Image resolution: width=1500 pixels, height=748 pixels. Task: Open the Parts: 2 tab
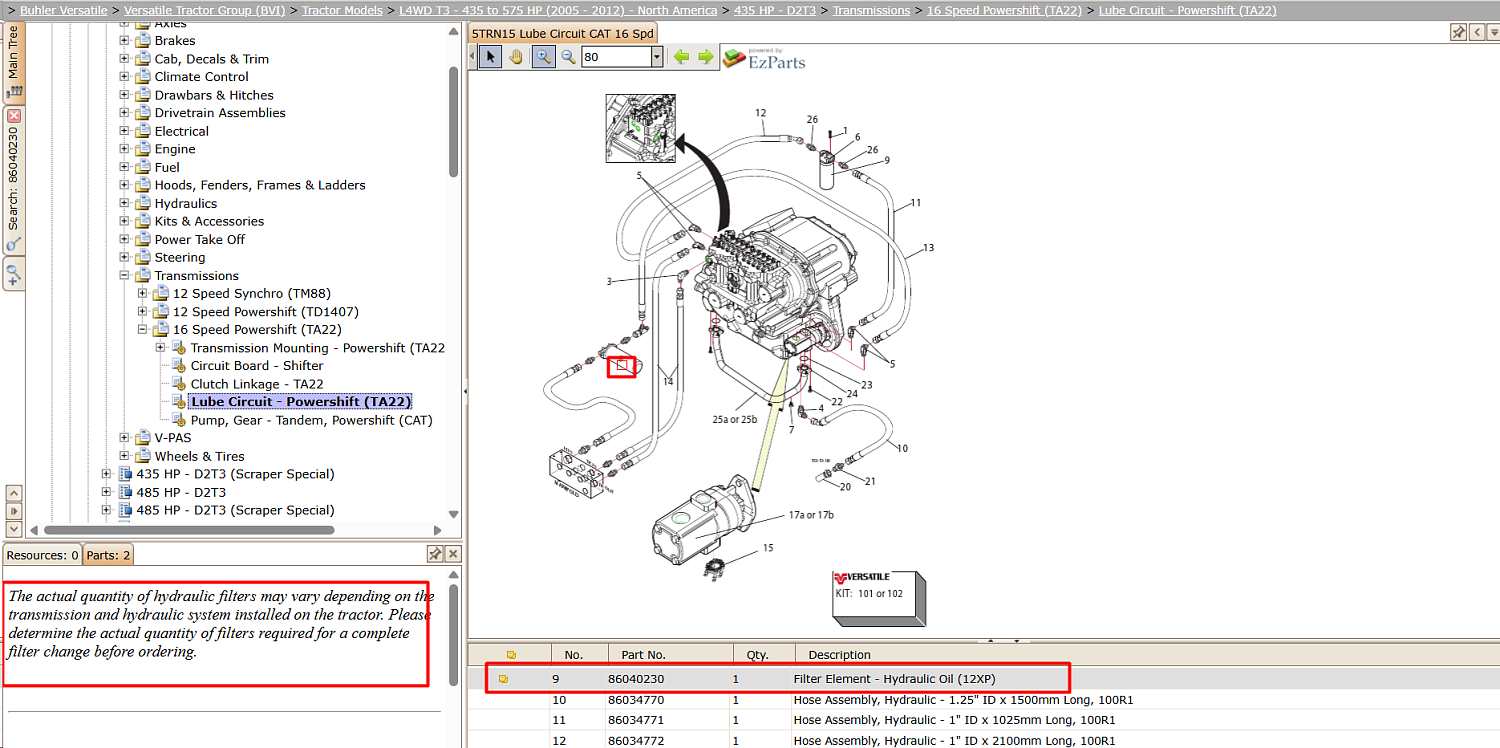108,555
